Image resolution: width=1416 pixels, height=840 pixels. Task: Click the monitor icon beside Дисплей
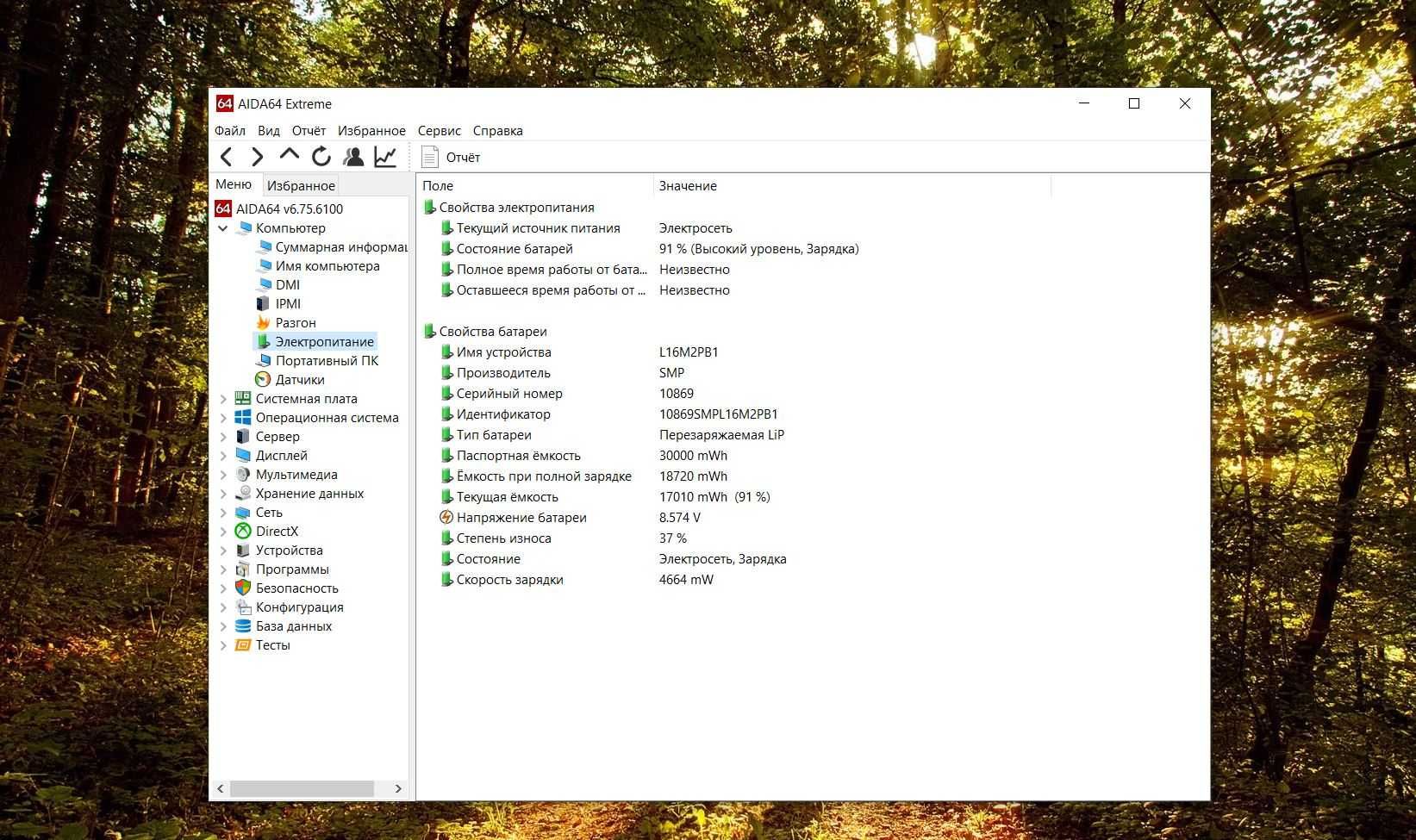click(243, 455)
